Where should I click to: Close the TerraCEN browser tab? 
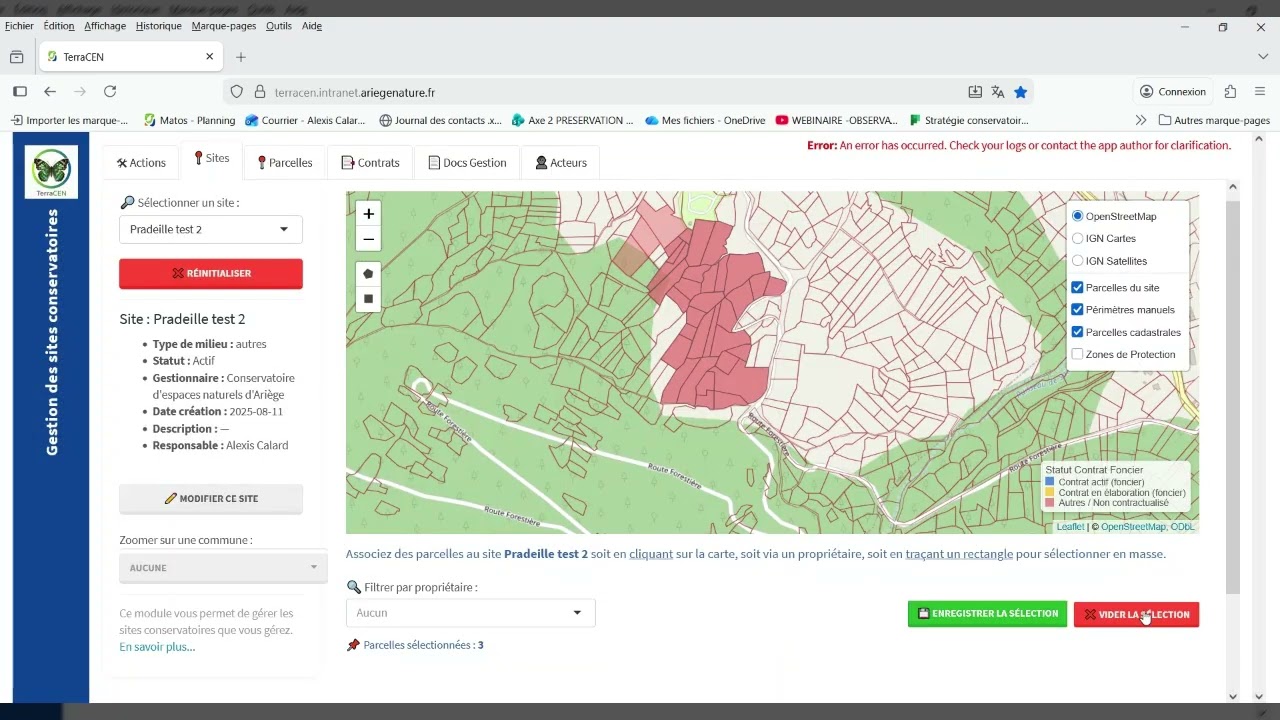(210, 57)
